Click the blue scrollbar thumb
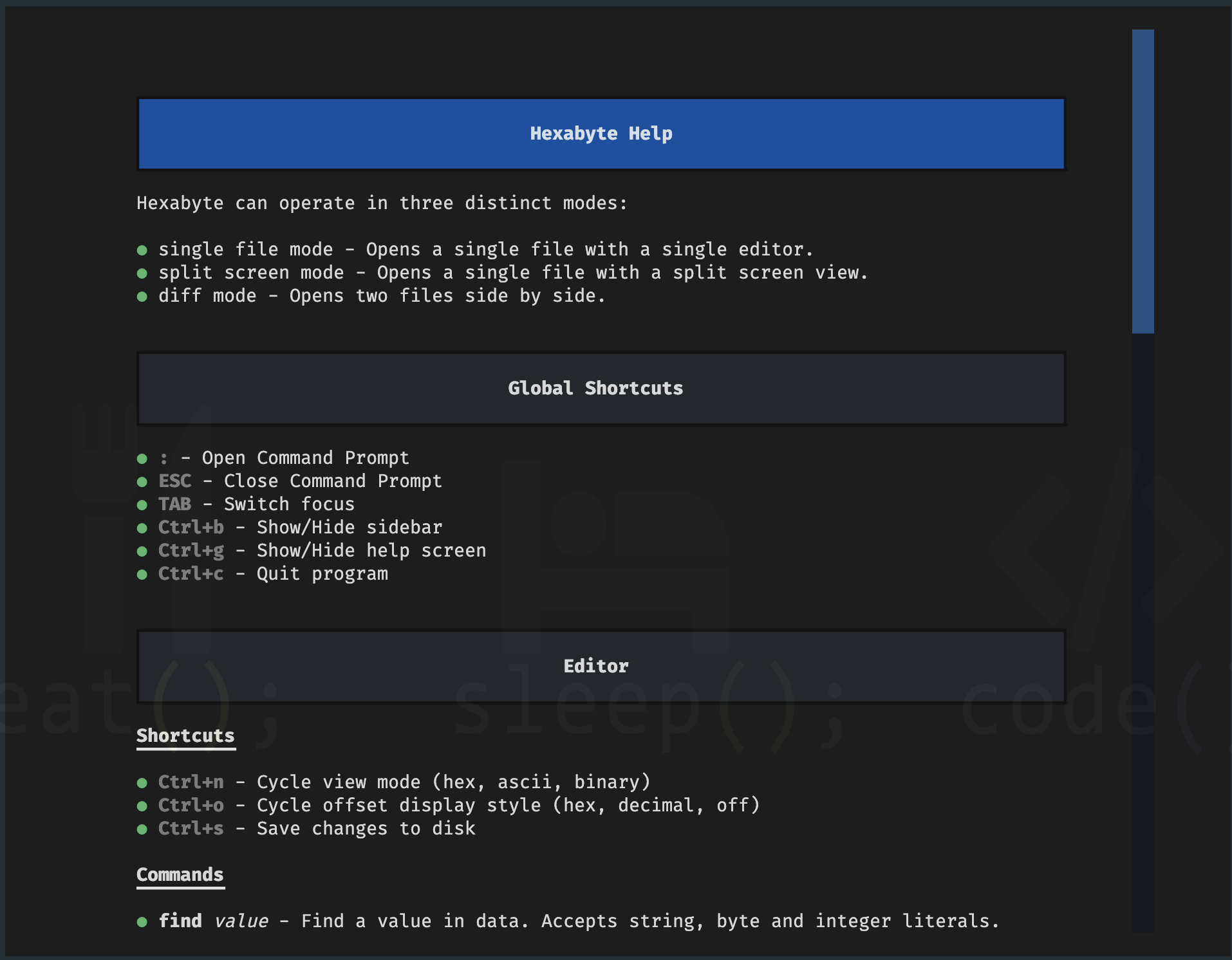This screenshot has height=960, width=1232. tap(1143, 181)
